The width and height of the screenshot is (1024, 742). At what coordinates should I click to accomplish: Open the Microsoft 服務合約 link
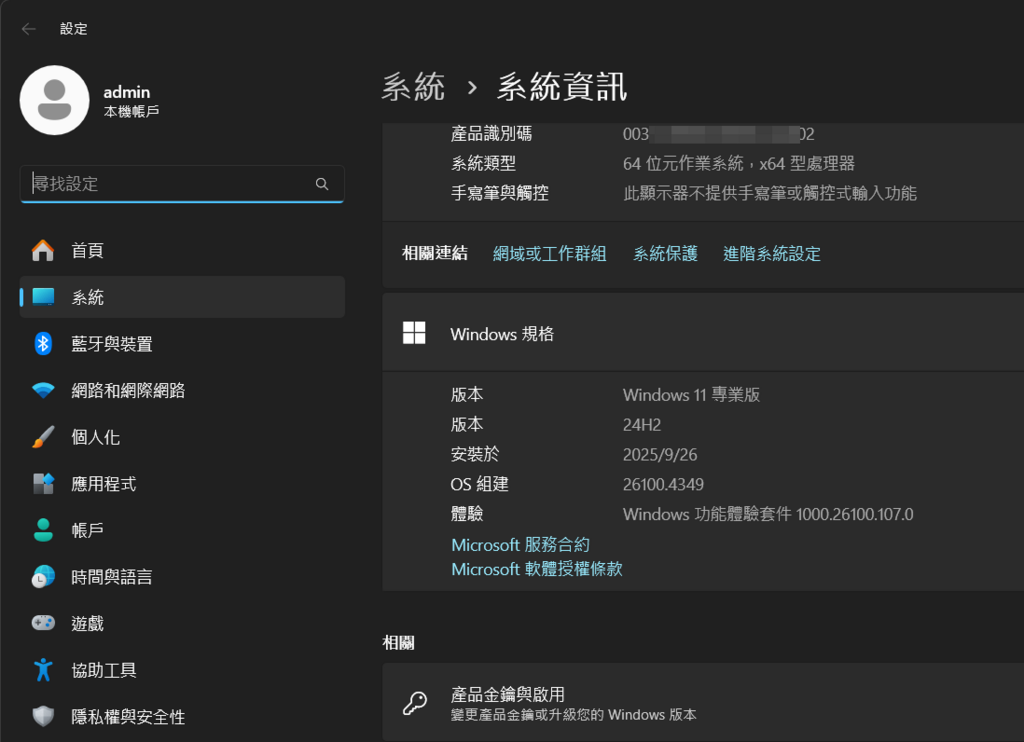[520, 545]
